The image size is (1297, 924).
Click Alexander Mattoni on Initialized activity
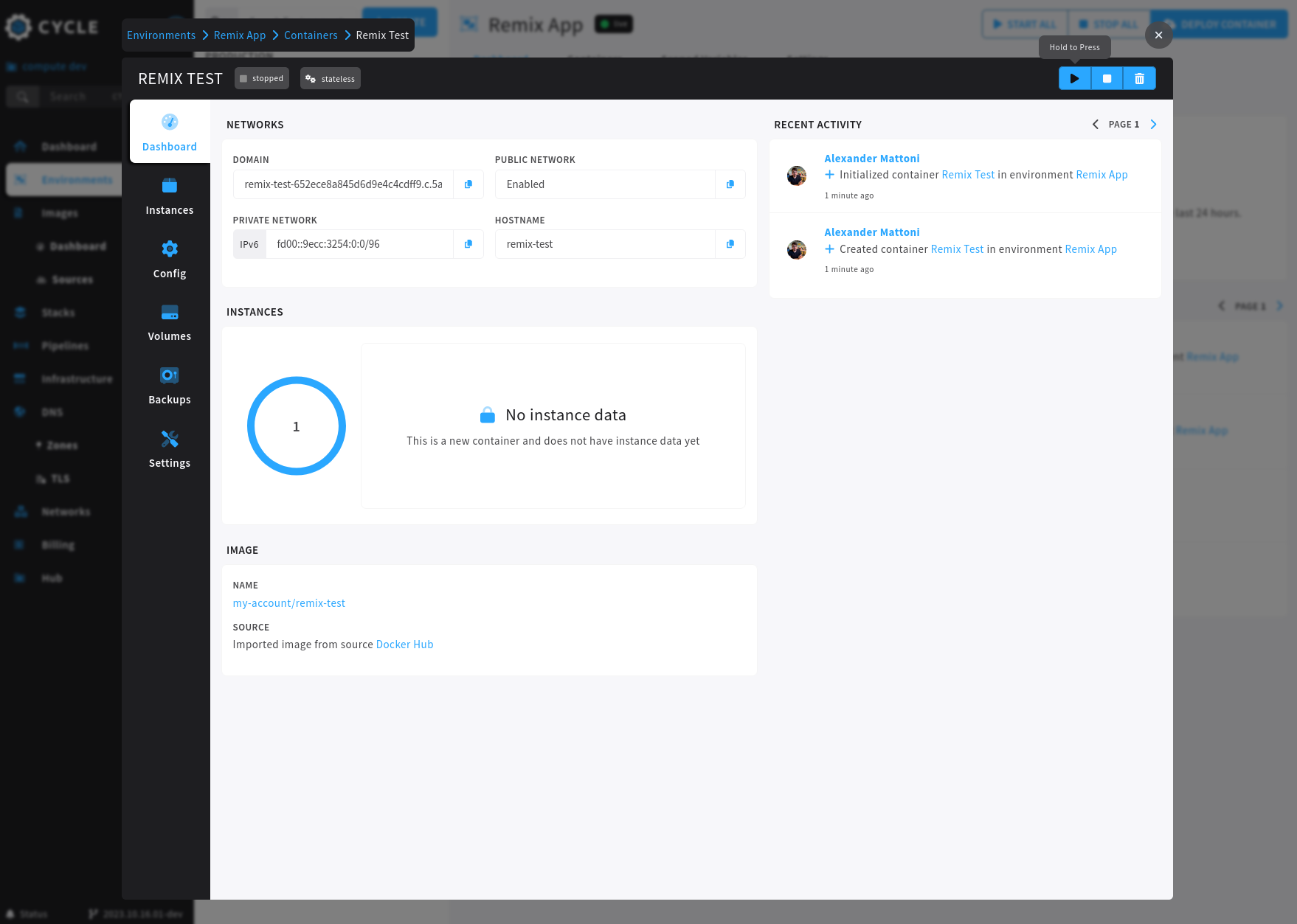tap(872, 159)
